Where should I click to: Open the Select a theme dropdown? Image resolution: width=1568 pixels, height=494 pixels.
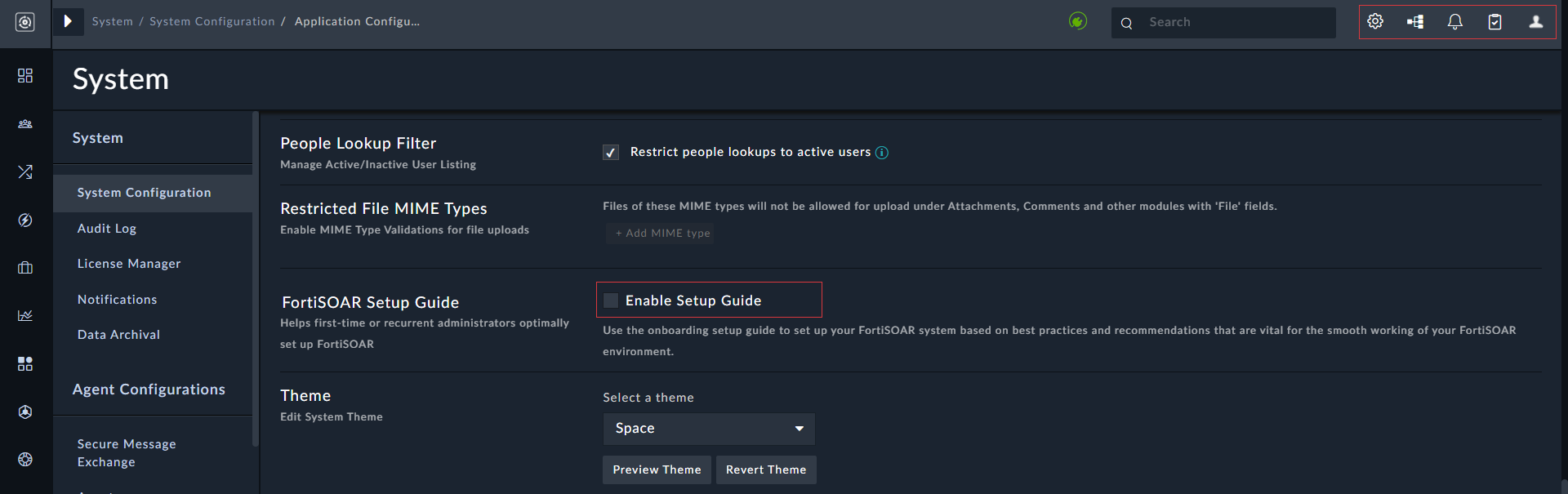coord(709,429)
